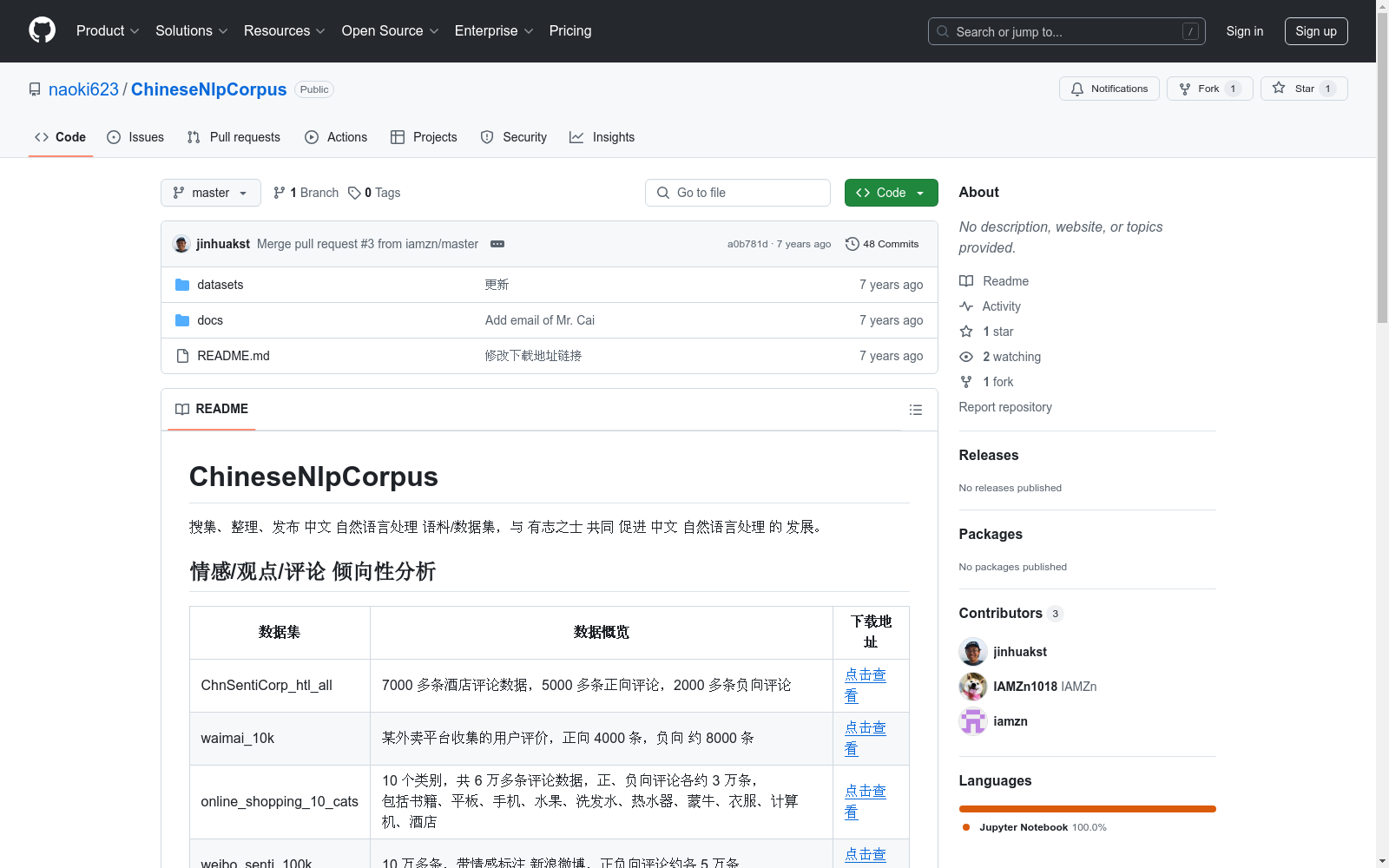The image size is (1389, 868).
Task: Open README.md file name
Action: click(234, 356)
